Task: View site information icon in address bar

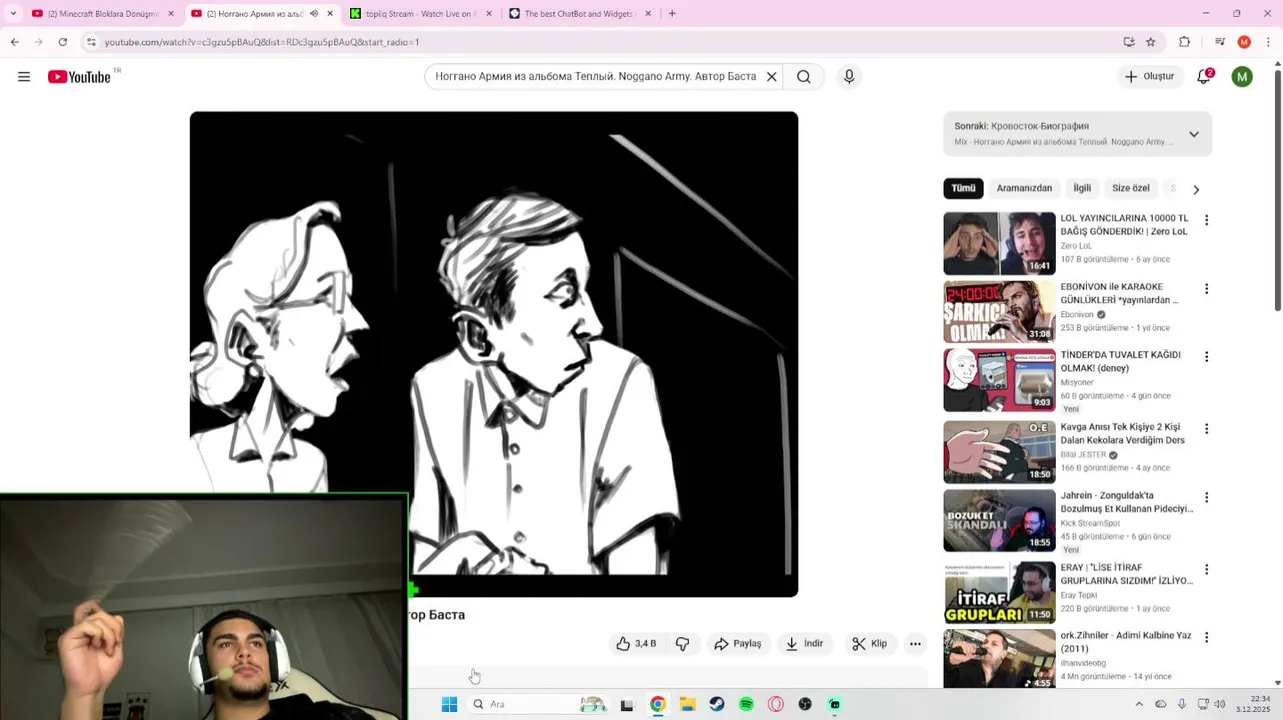Action: 91,42
